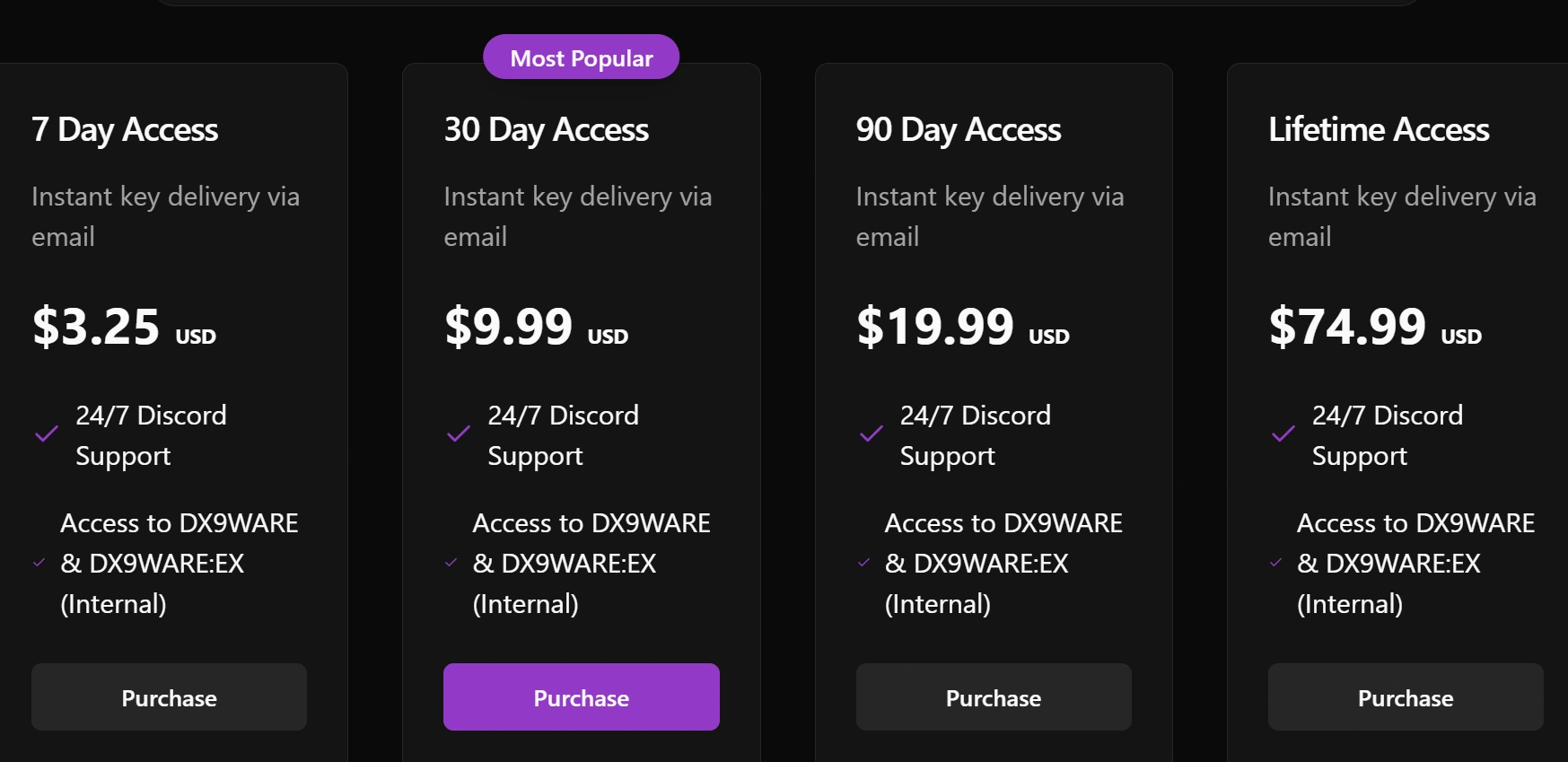Click the 30 Day Access heading
The width and height of the screenshot is (1568, 762).
[546, 130]
